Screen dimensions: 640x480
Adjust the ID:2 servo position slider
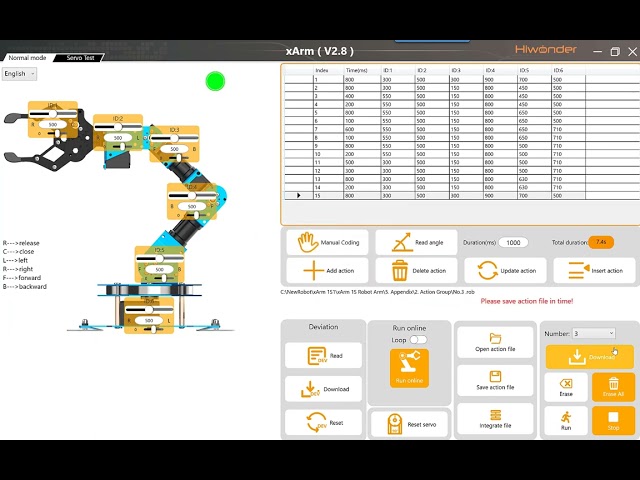[x=118, y=127]
